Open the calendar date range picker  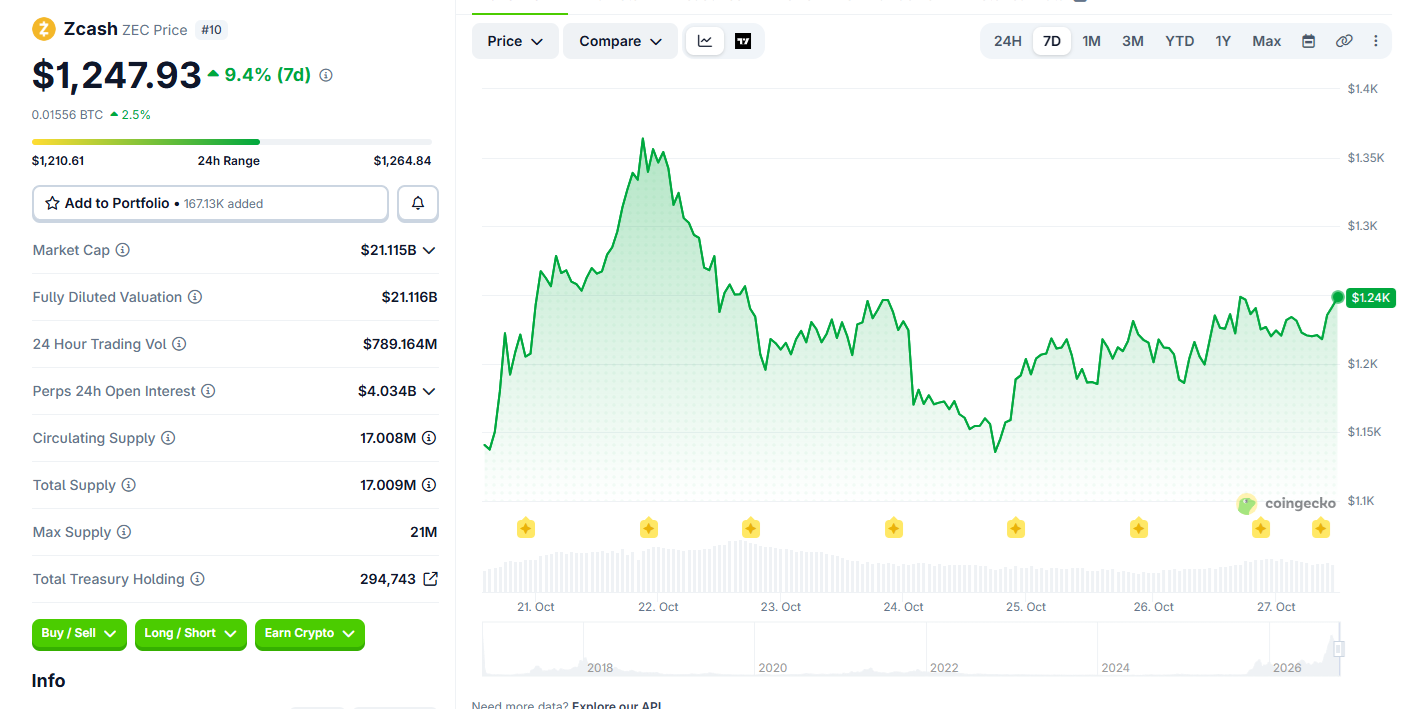click(x=1308, y=41)
